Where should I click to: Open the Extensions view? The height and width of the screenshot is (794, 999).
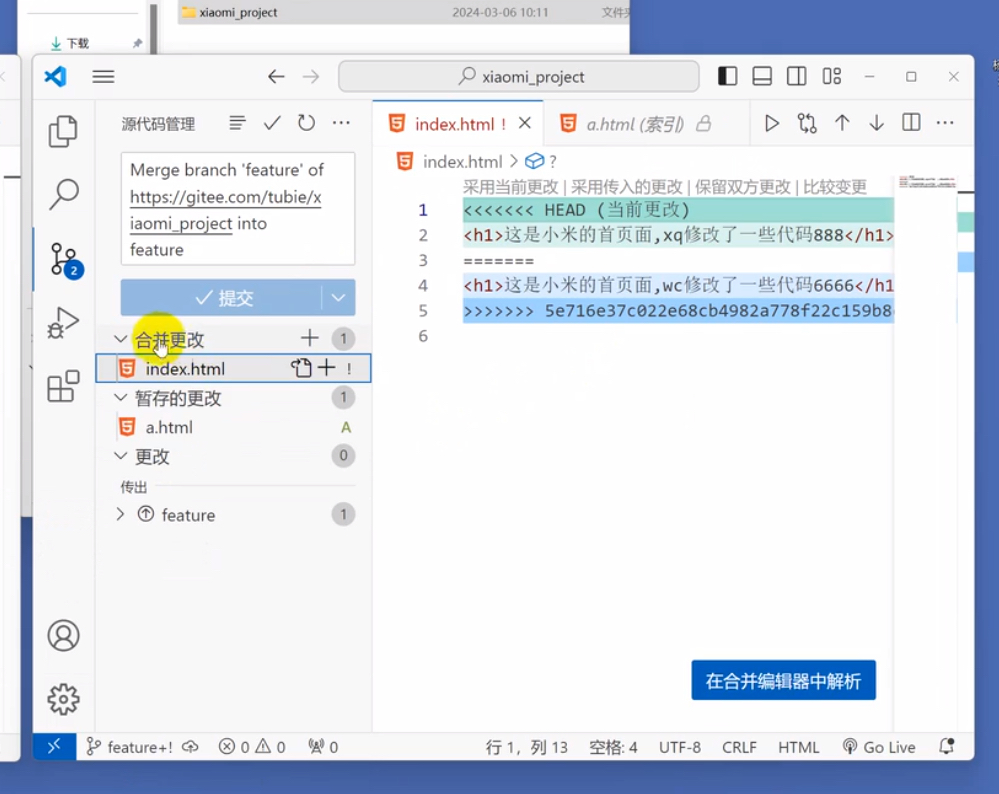tap(63, 386)
